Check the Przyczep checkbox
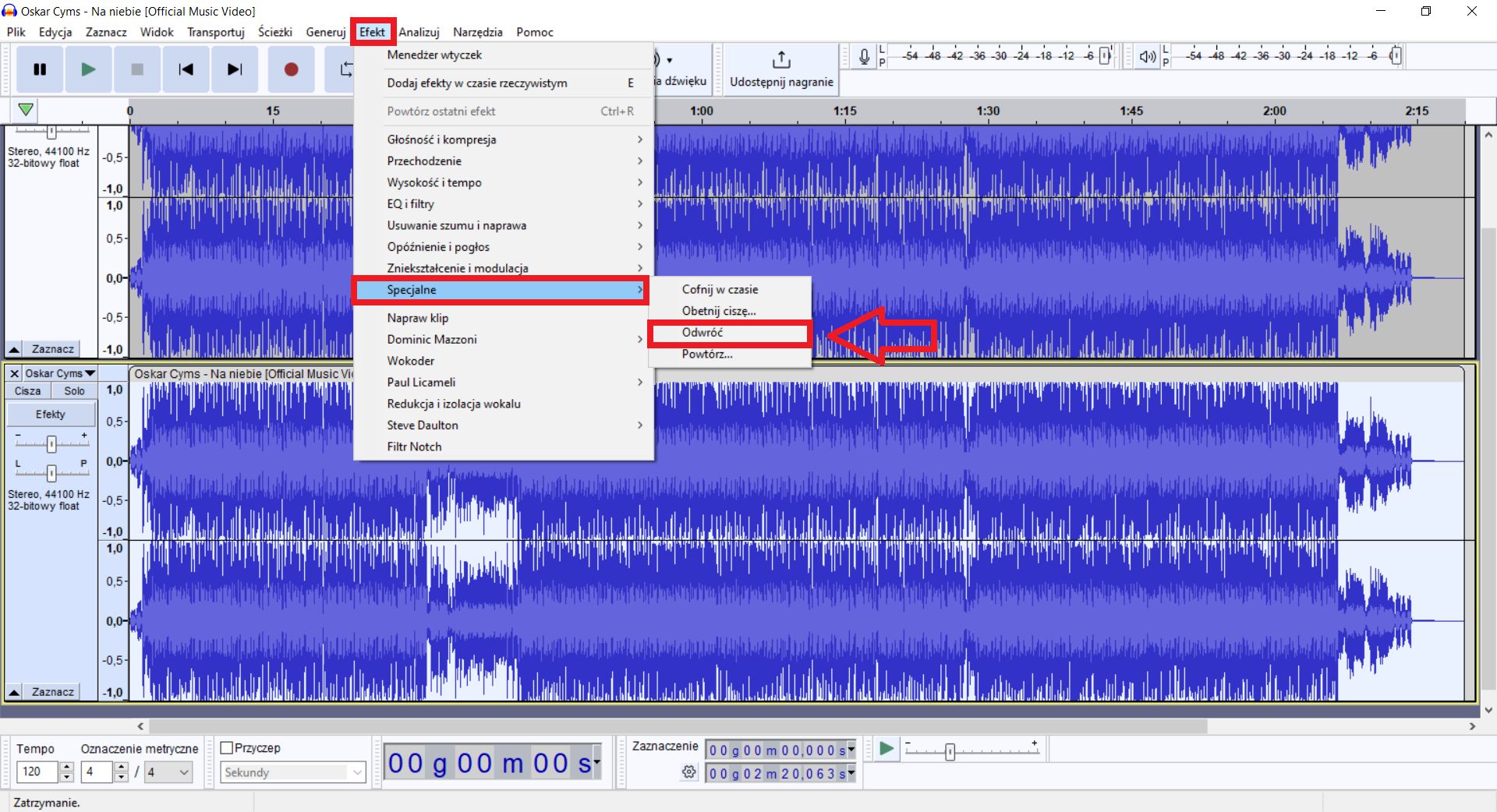The image size is (1497, 812). click(x=228, y=747)
